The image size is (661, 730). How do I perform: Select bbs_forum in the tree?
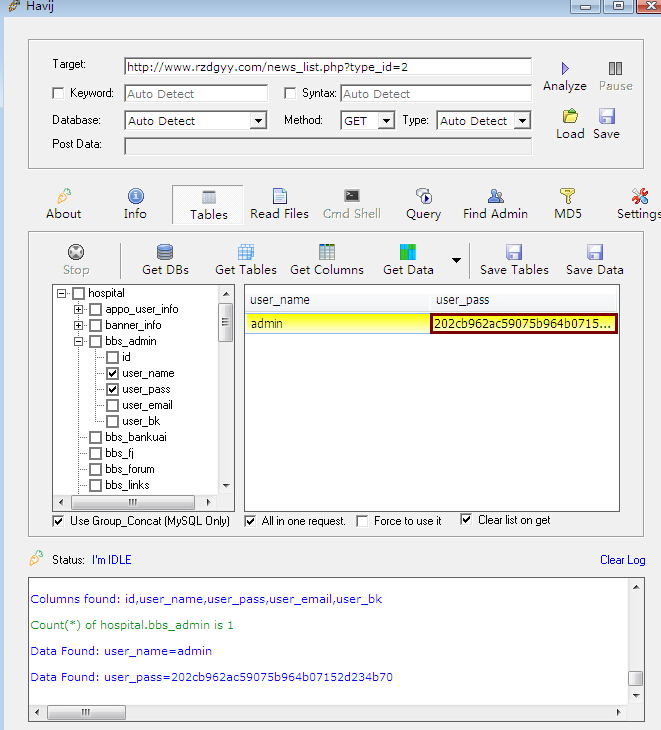129,469
